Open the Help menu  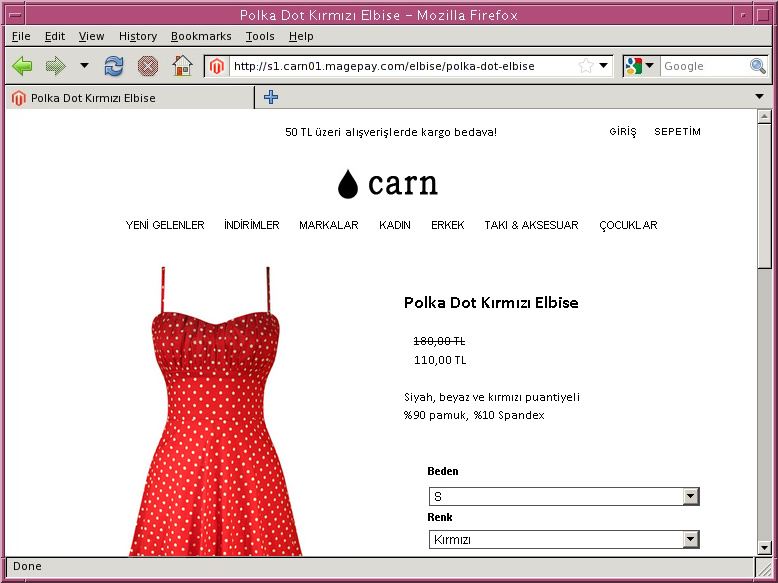(301, 36)
